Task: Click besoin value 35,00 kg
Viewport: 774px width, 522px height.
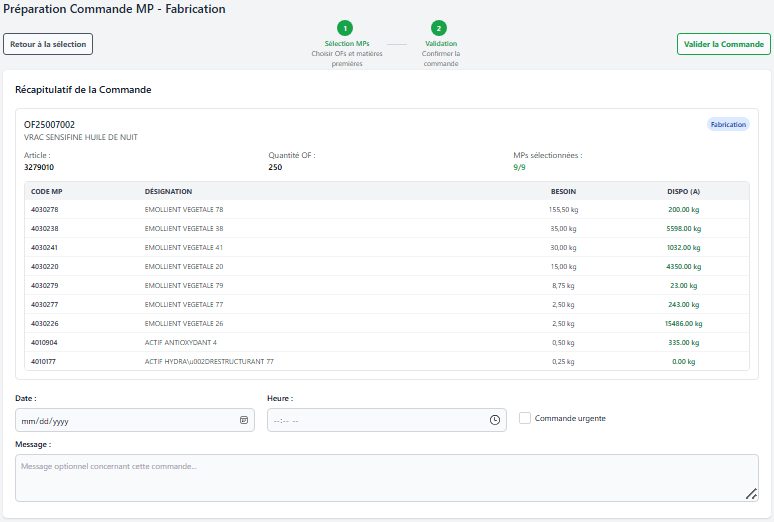Action: click(563, 229)
